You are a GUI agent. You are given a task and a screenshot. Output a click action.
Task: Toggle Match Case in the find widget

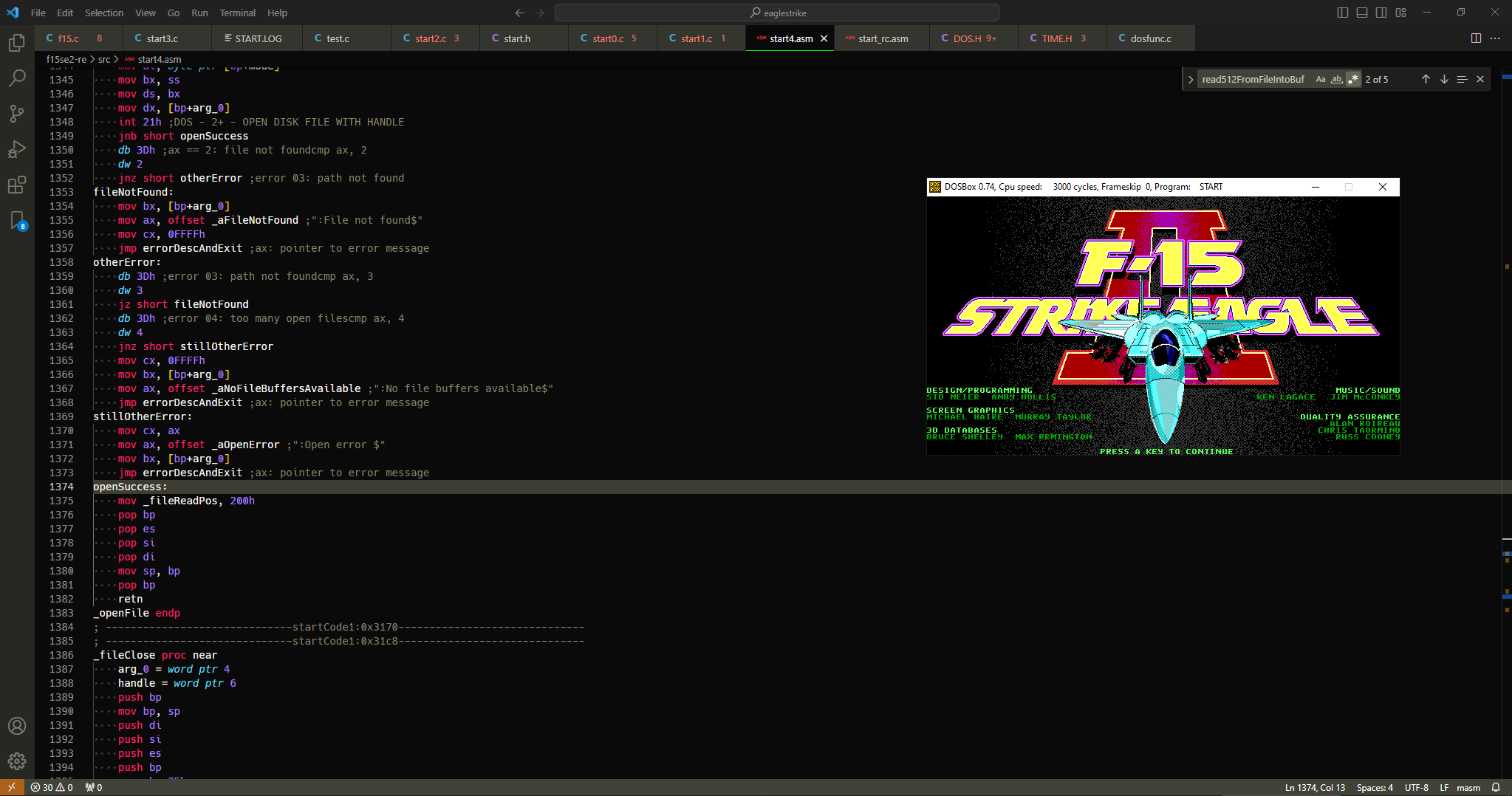click(1321, 79)
